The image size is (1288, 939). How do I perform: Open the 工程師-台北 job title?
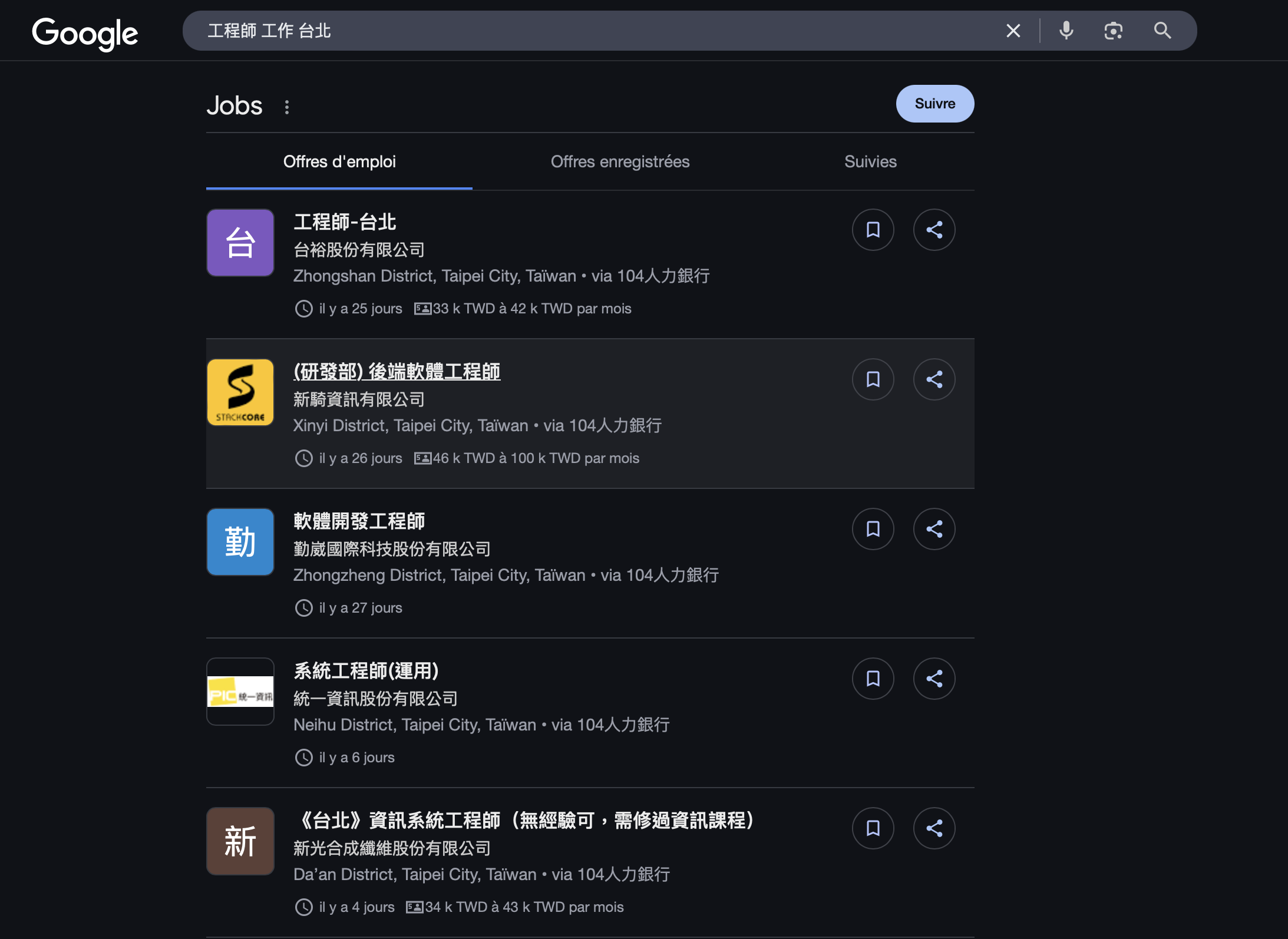[345, 222]
